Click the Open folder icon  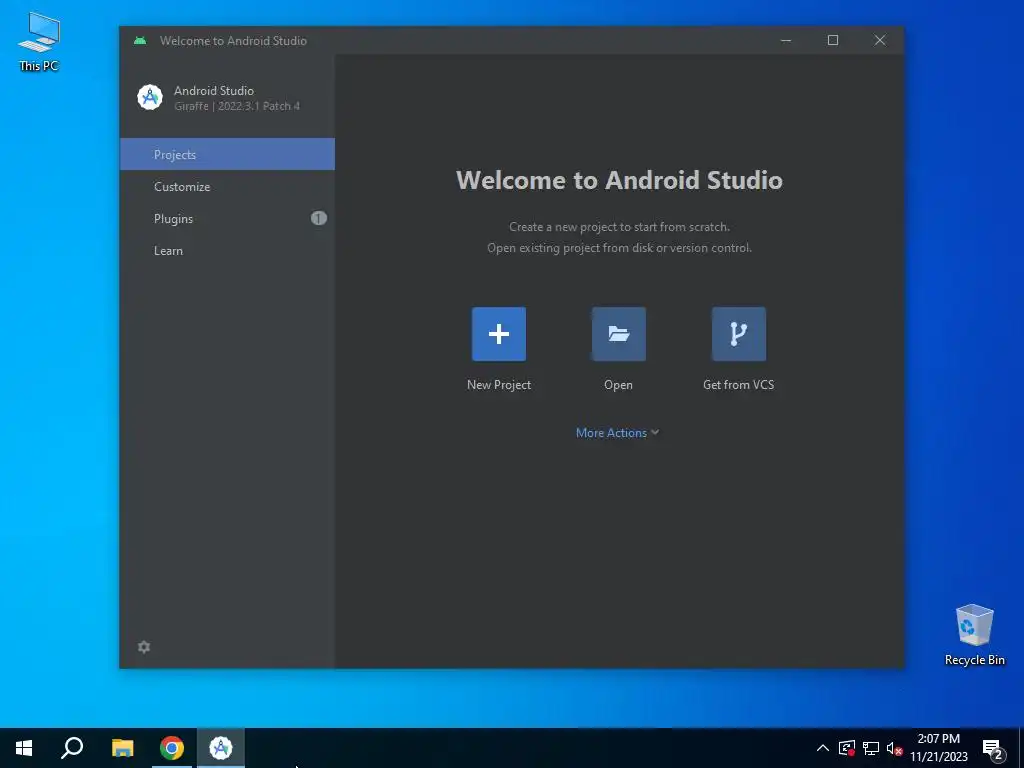pos(618,334)
